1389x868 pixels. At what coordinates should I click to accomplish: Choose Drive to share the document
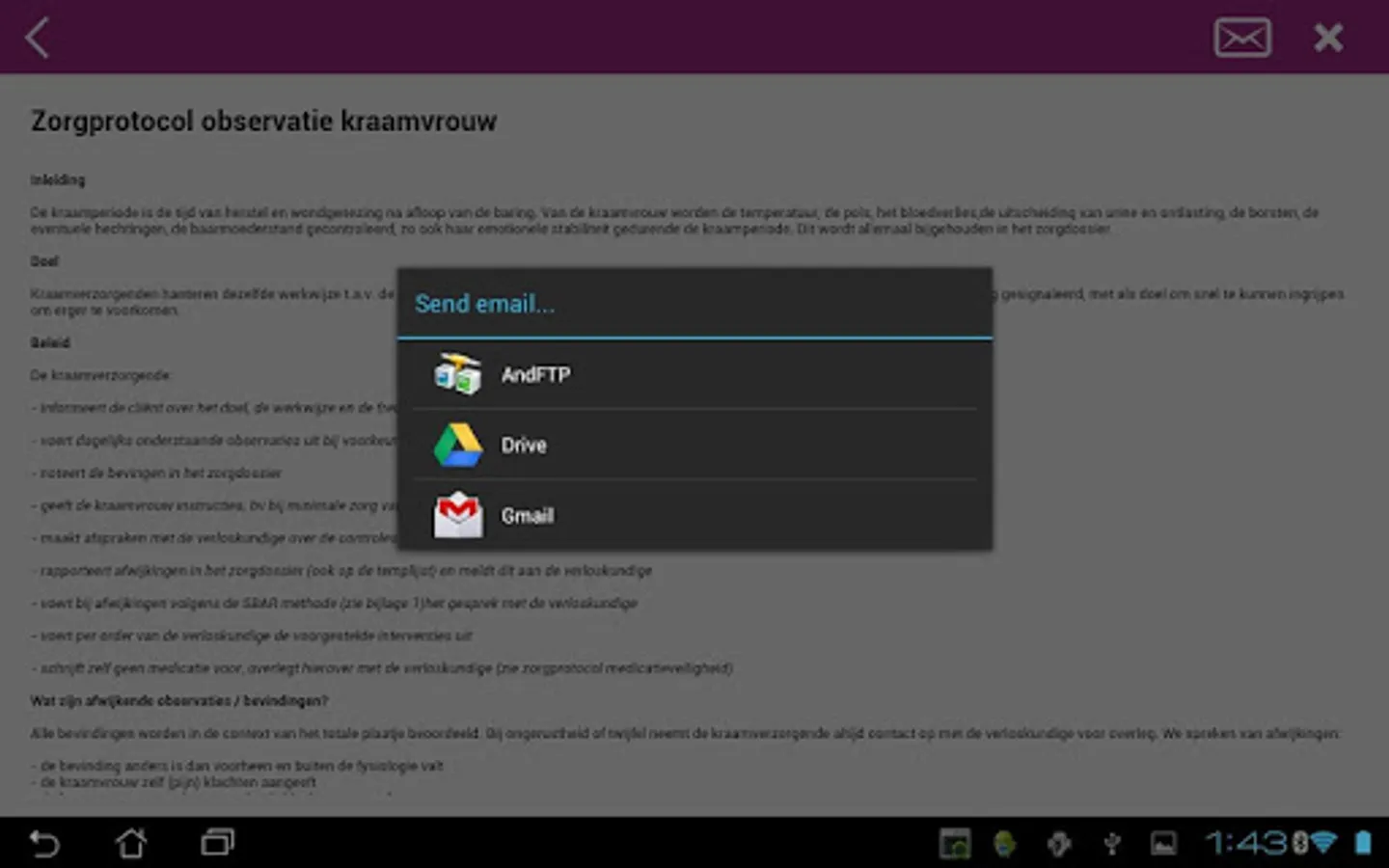tap(694, 445)
